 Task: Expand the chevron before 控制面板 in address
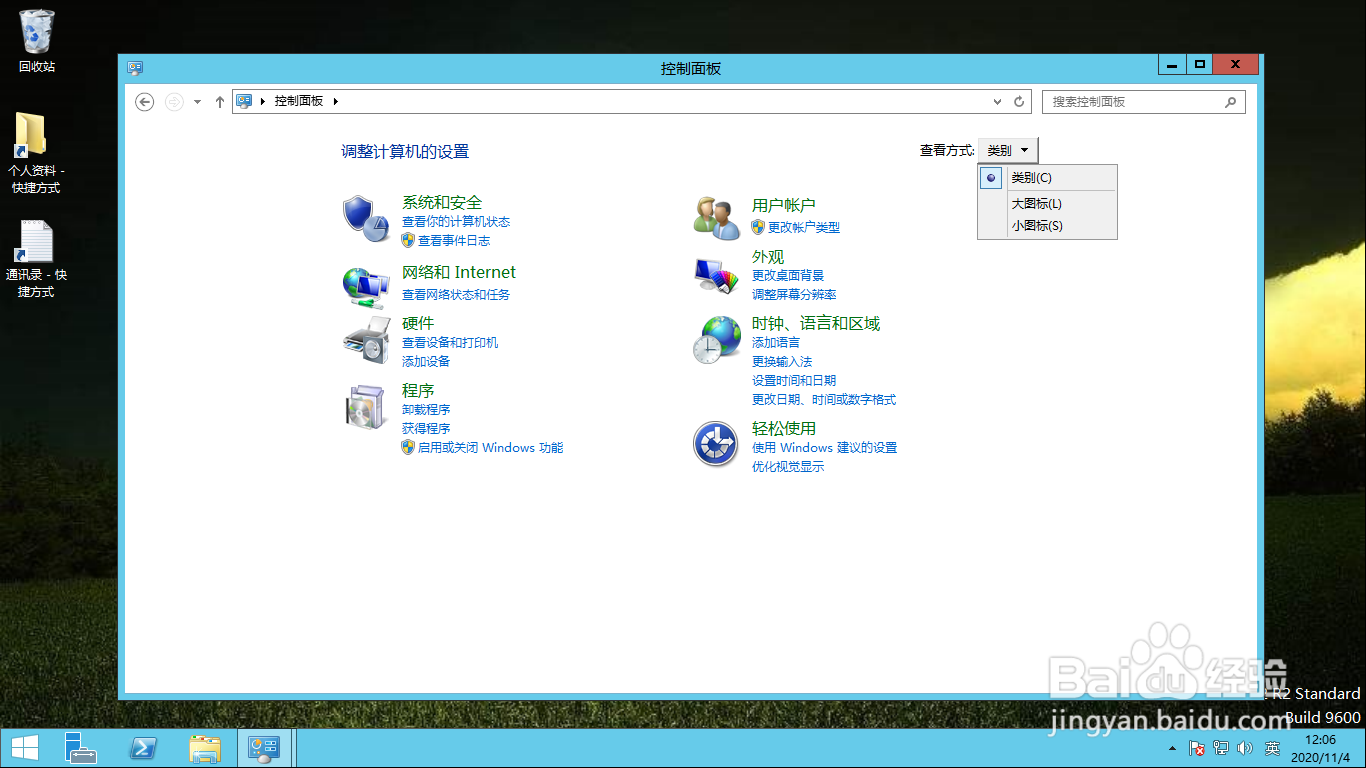click(264, 101)
